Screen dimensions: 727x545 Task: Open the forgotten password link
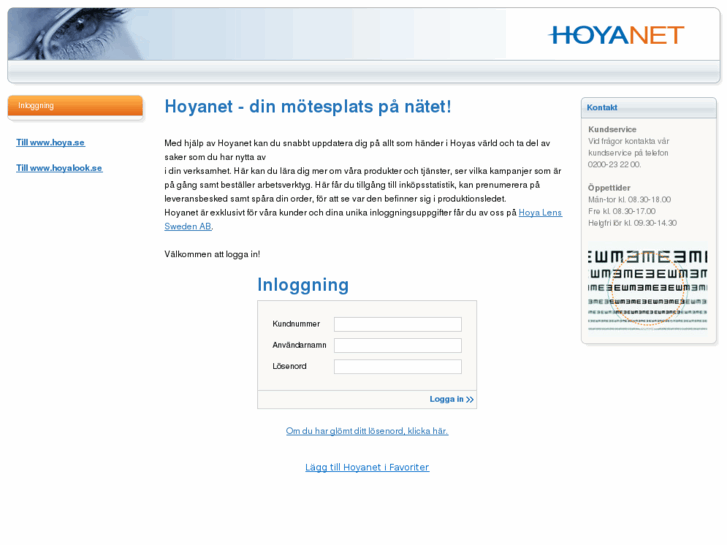click(x=367, y=431)
